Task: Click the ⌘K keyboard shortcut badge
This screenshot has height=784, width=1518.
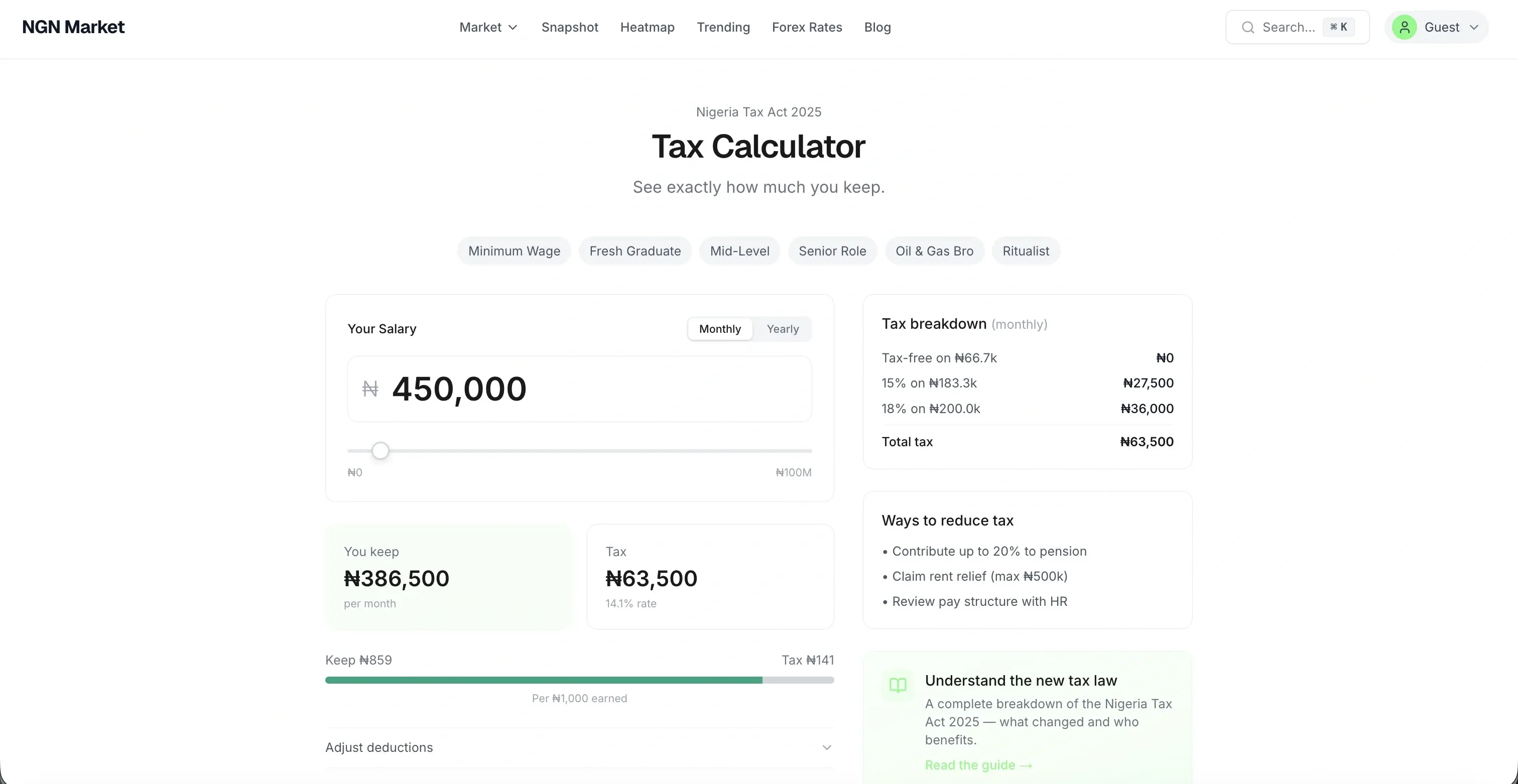Action: (1338, 27)
